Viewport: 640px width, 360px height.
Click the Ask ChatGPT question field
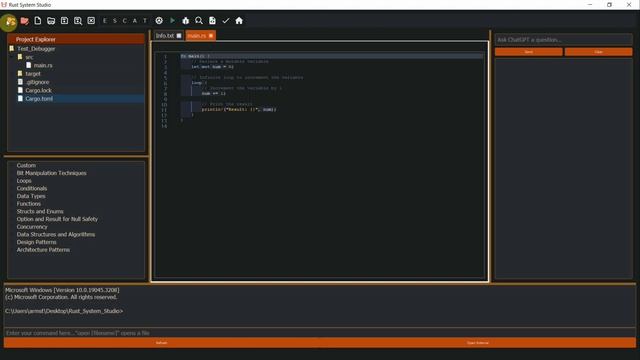pyautogui.click(x=563, y=40)
